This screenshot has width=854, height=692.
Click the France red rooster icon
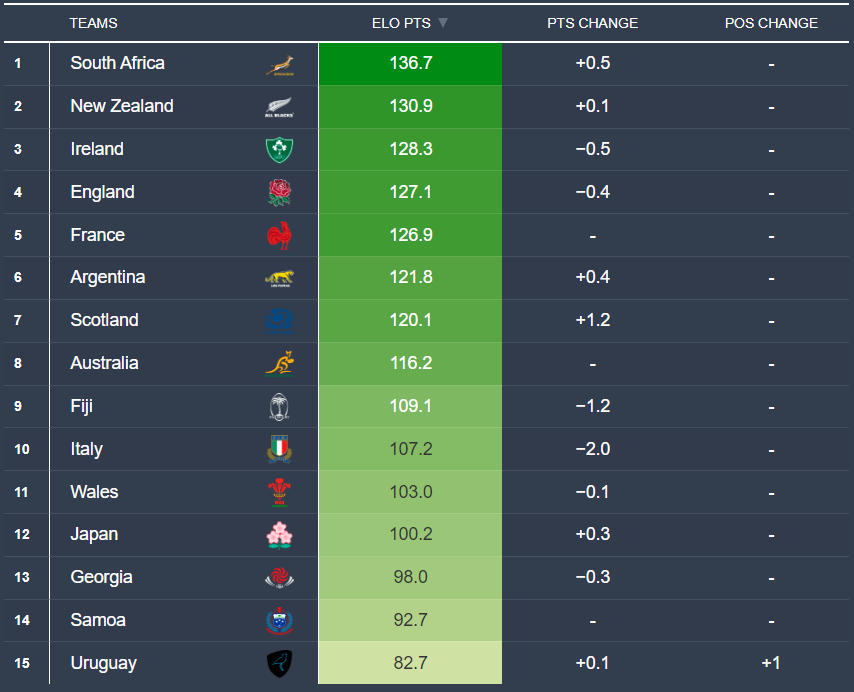click(279, 236)
